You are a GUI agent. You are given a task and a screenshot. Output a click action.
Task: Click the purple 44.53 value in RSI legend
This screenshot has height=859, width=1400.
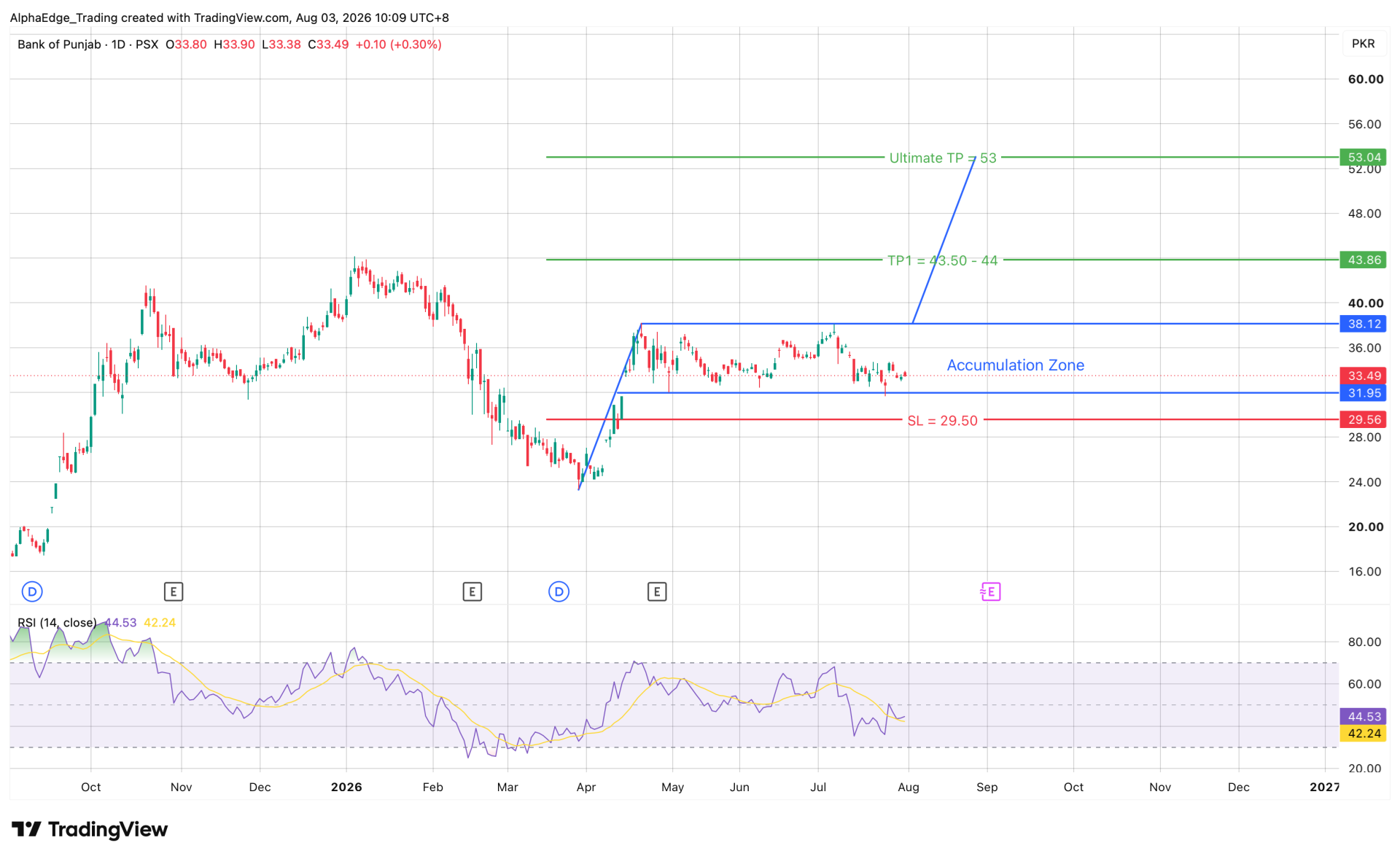(120, 623)
